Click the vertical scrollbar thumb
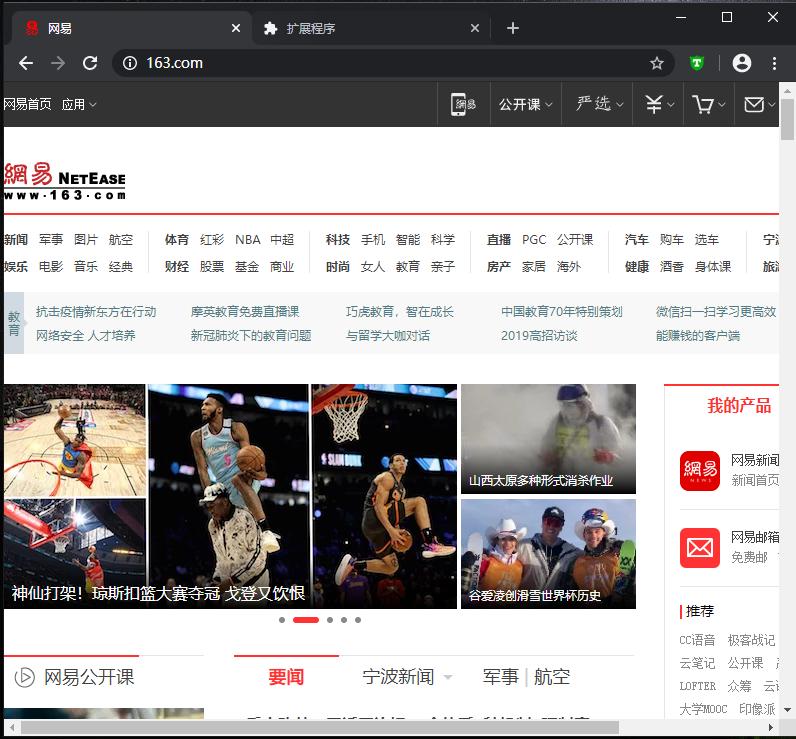This screenshot has height=739, width=796. pos(787,119)
